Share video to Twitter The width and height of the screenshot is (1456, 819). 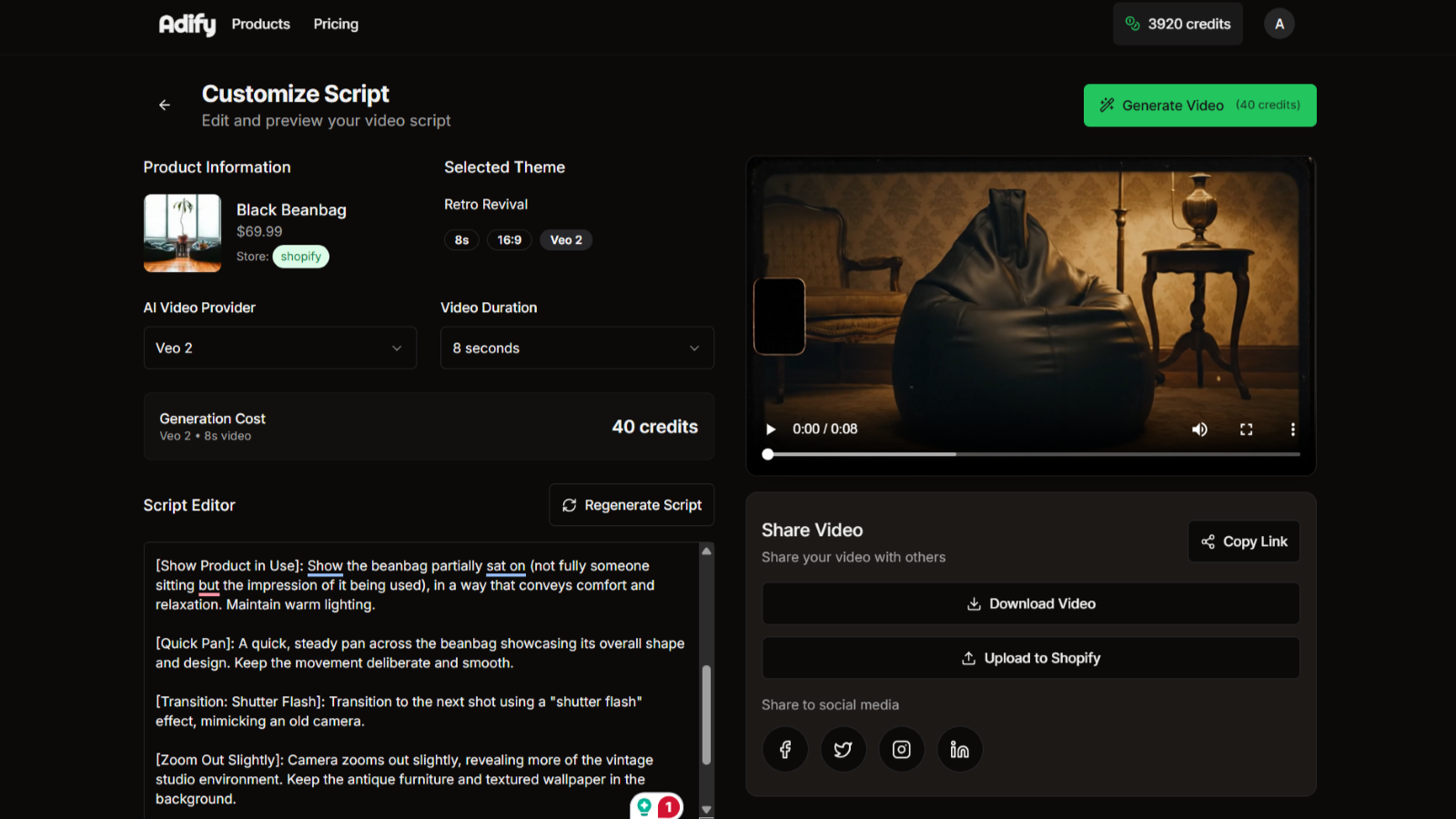click(844, 749)
